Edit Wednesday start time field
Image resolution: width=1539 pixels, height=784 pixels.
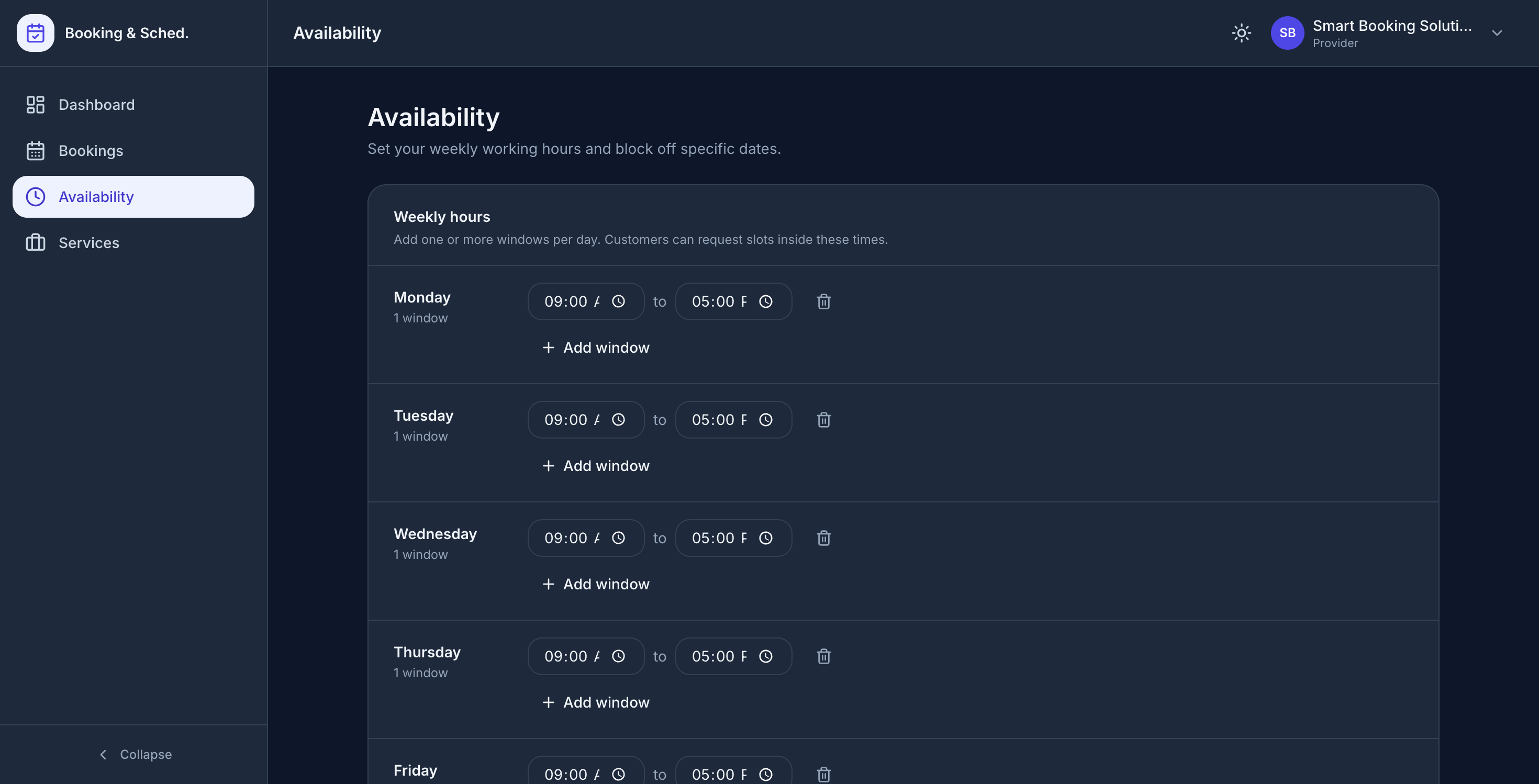pyautogui.click(x=585, y=538)
